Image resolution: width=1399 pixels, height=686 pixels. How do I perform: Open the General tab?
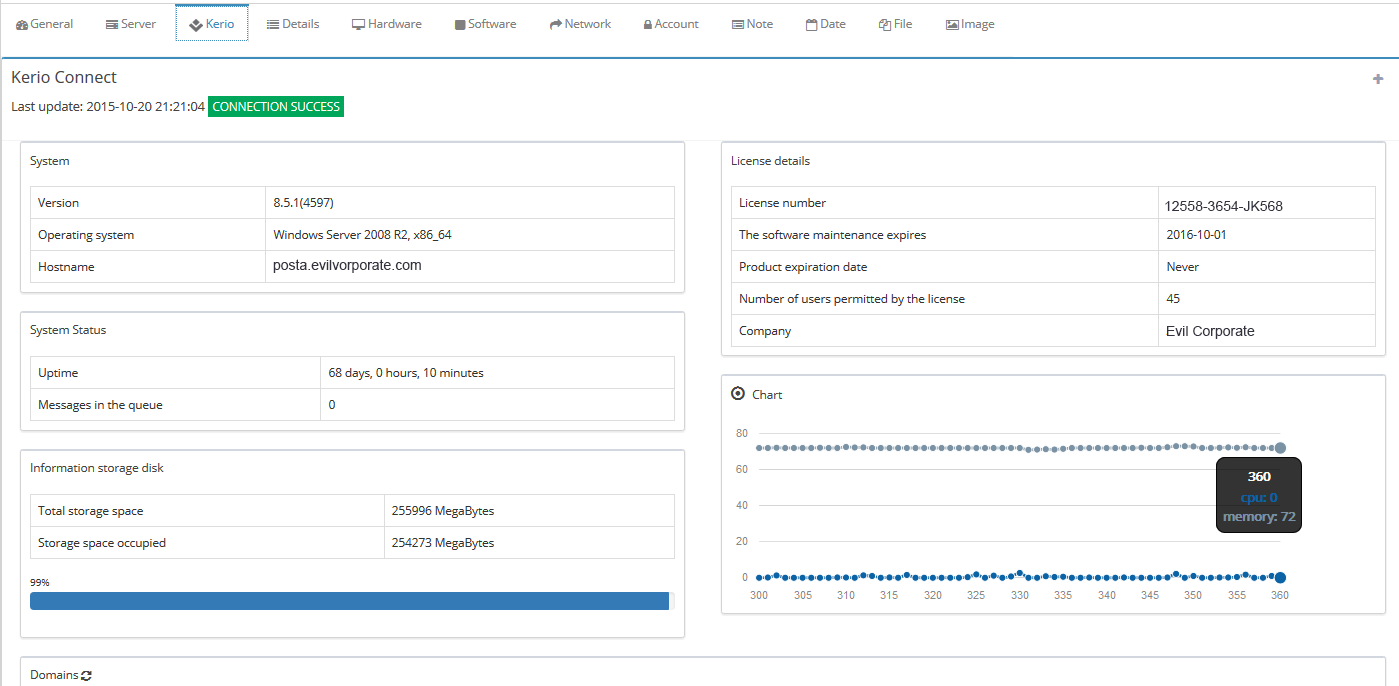pyautogui.click(x=45, y=24)
